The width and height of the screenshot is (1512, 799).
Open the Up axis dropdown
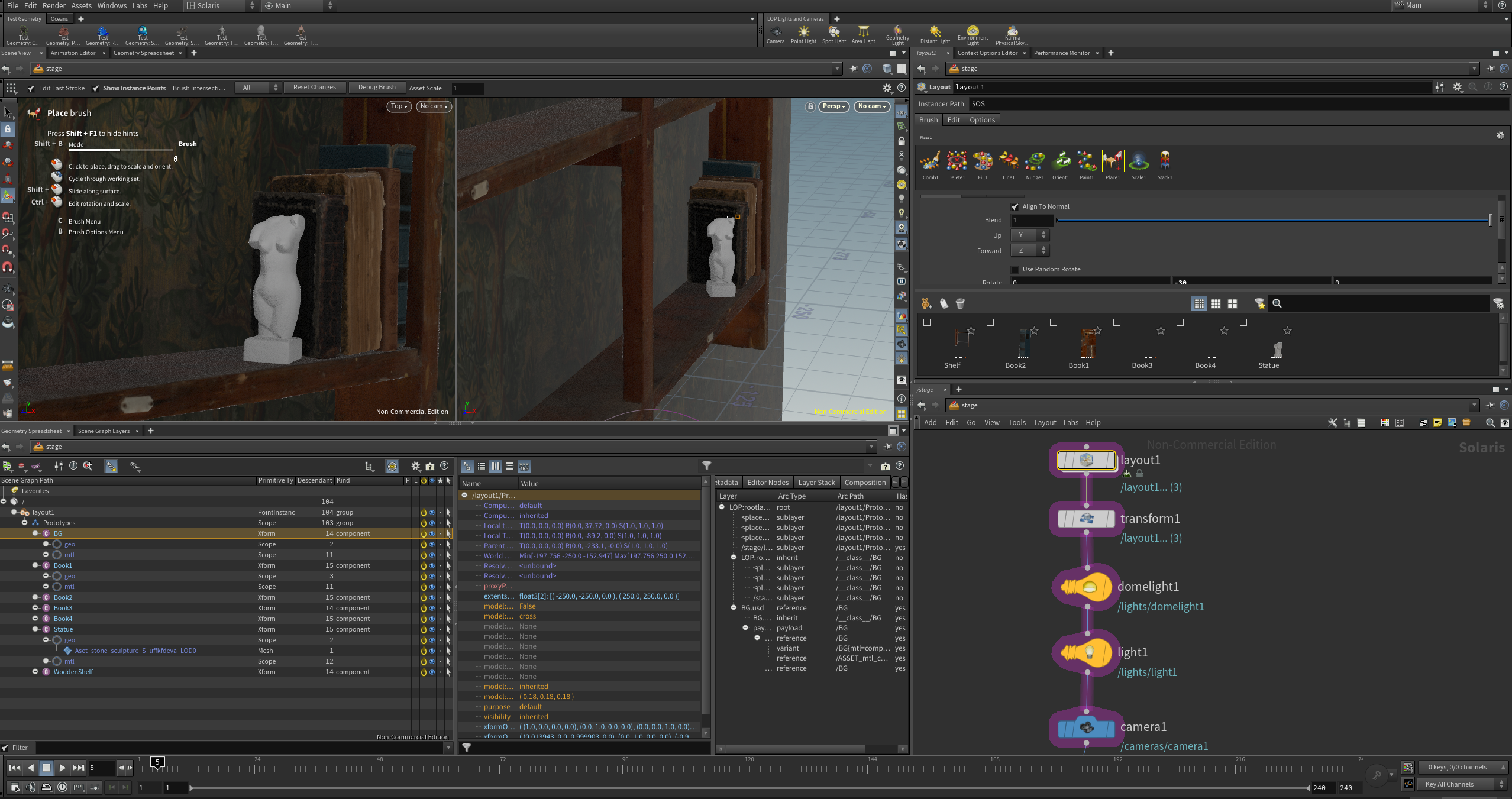point(1029,235)
